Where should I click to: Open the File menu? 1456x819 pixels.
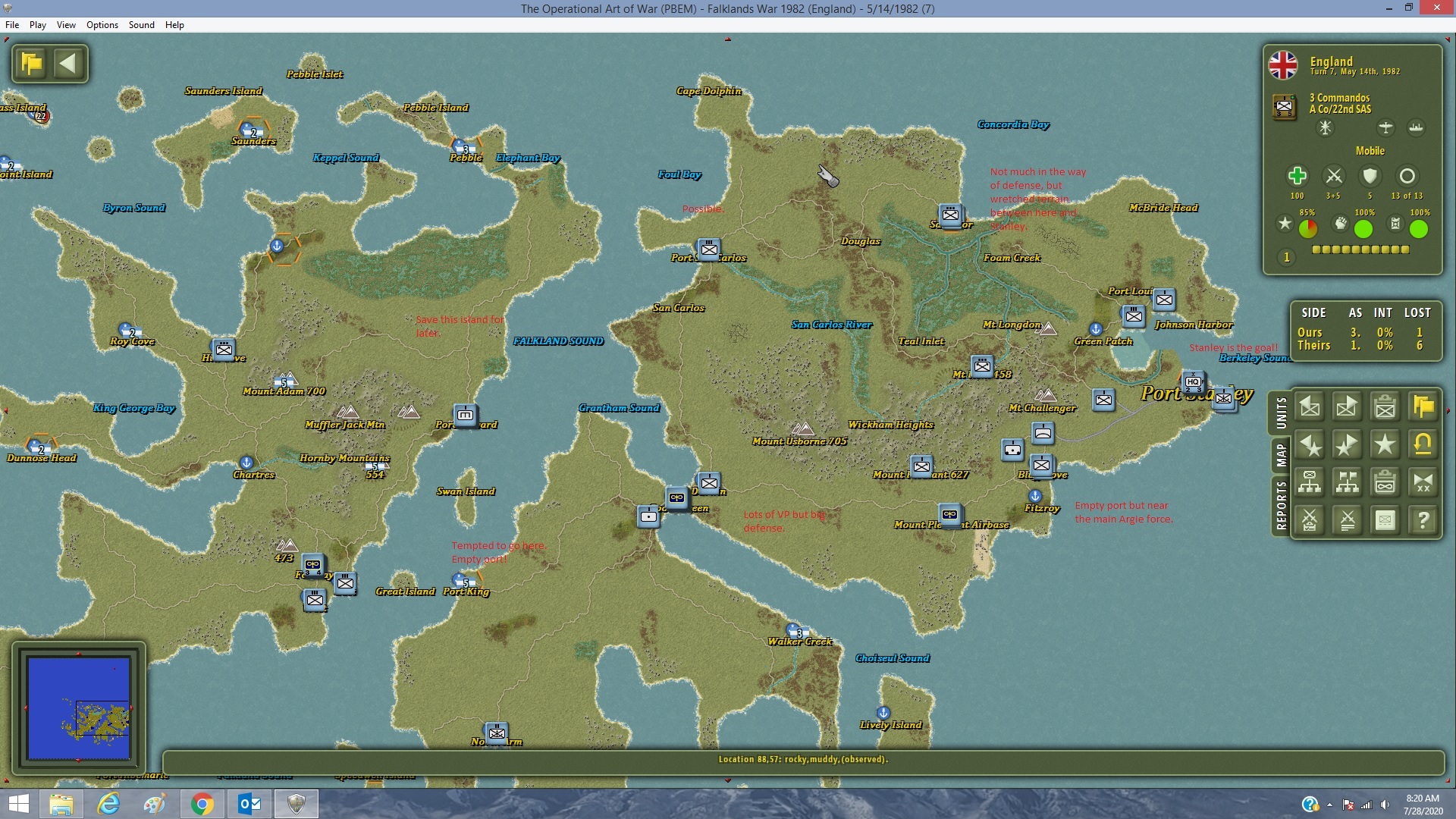[x=12, y=25]
